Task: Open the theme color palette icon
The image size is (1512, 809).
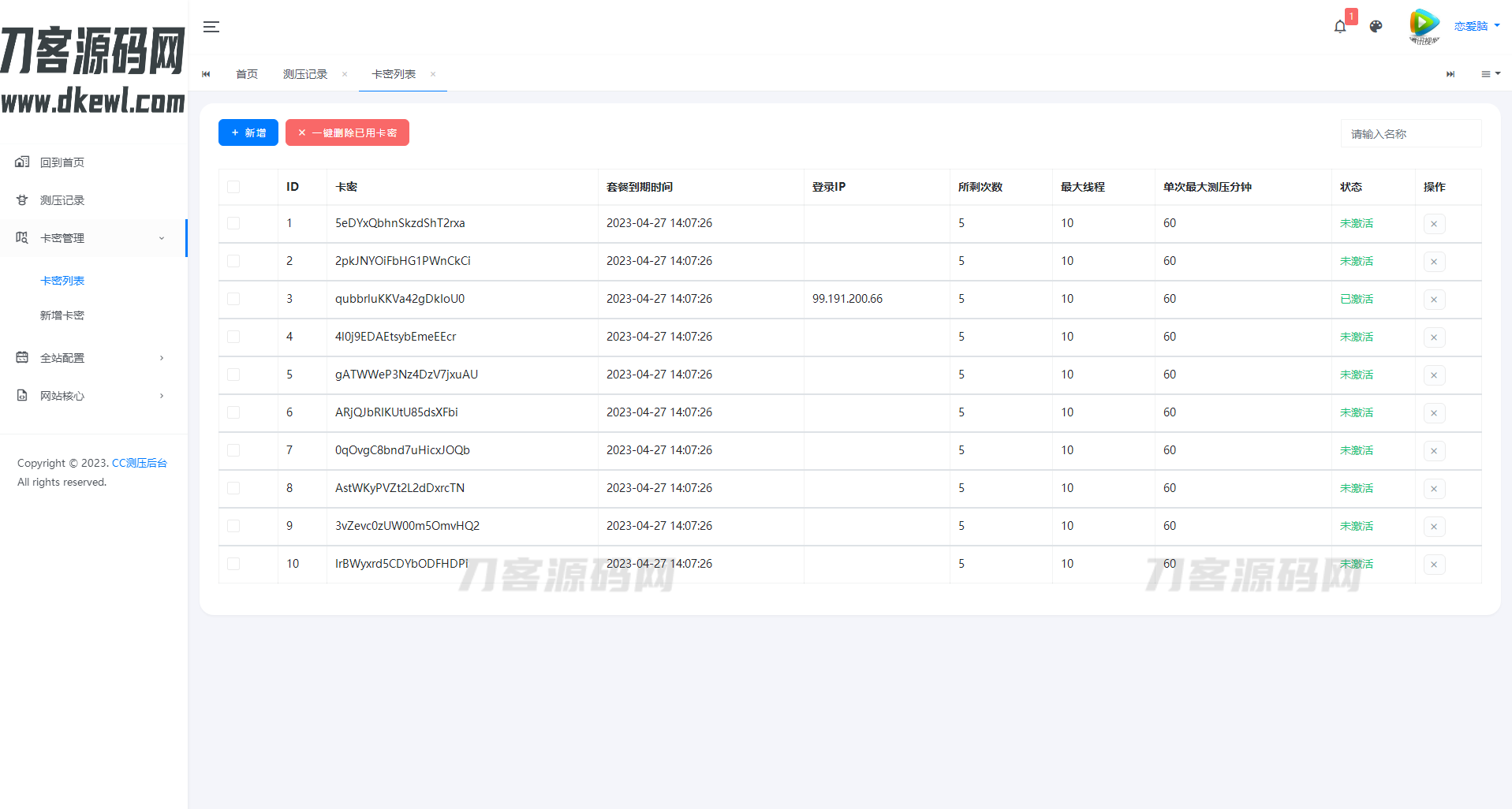Action: click(1376, 27)
